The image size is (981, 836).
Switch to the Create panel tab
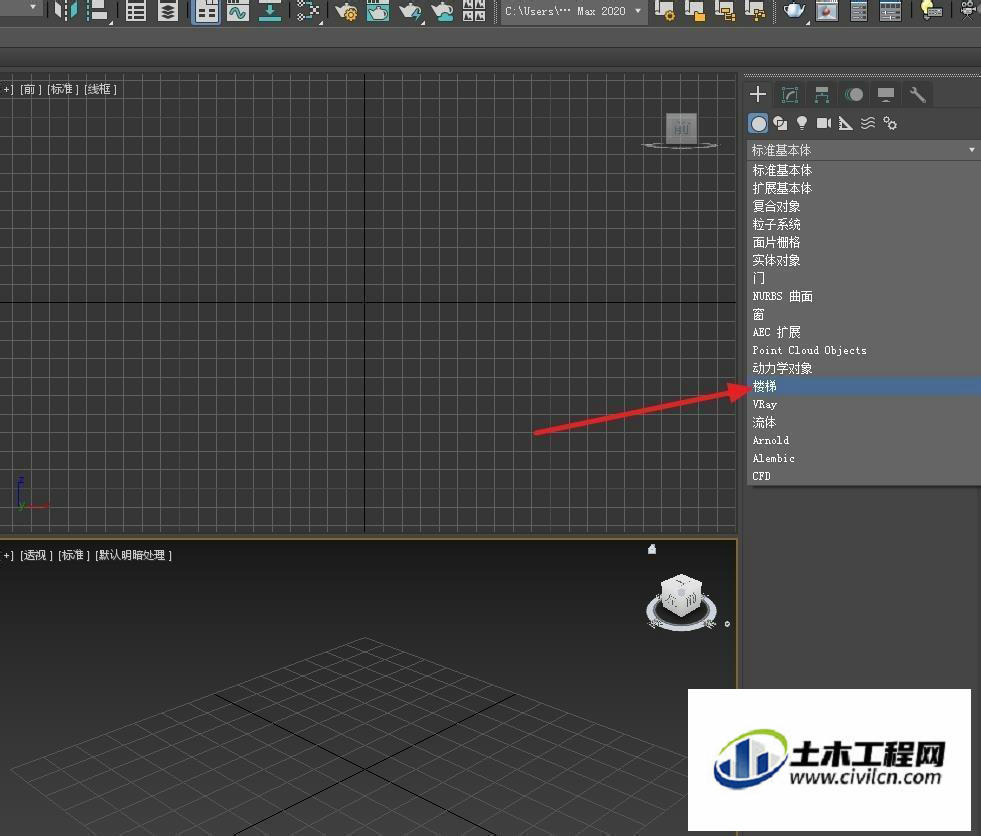pyautogui.click(x=758, y=94)
